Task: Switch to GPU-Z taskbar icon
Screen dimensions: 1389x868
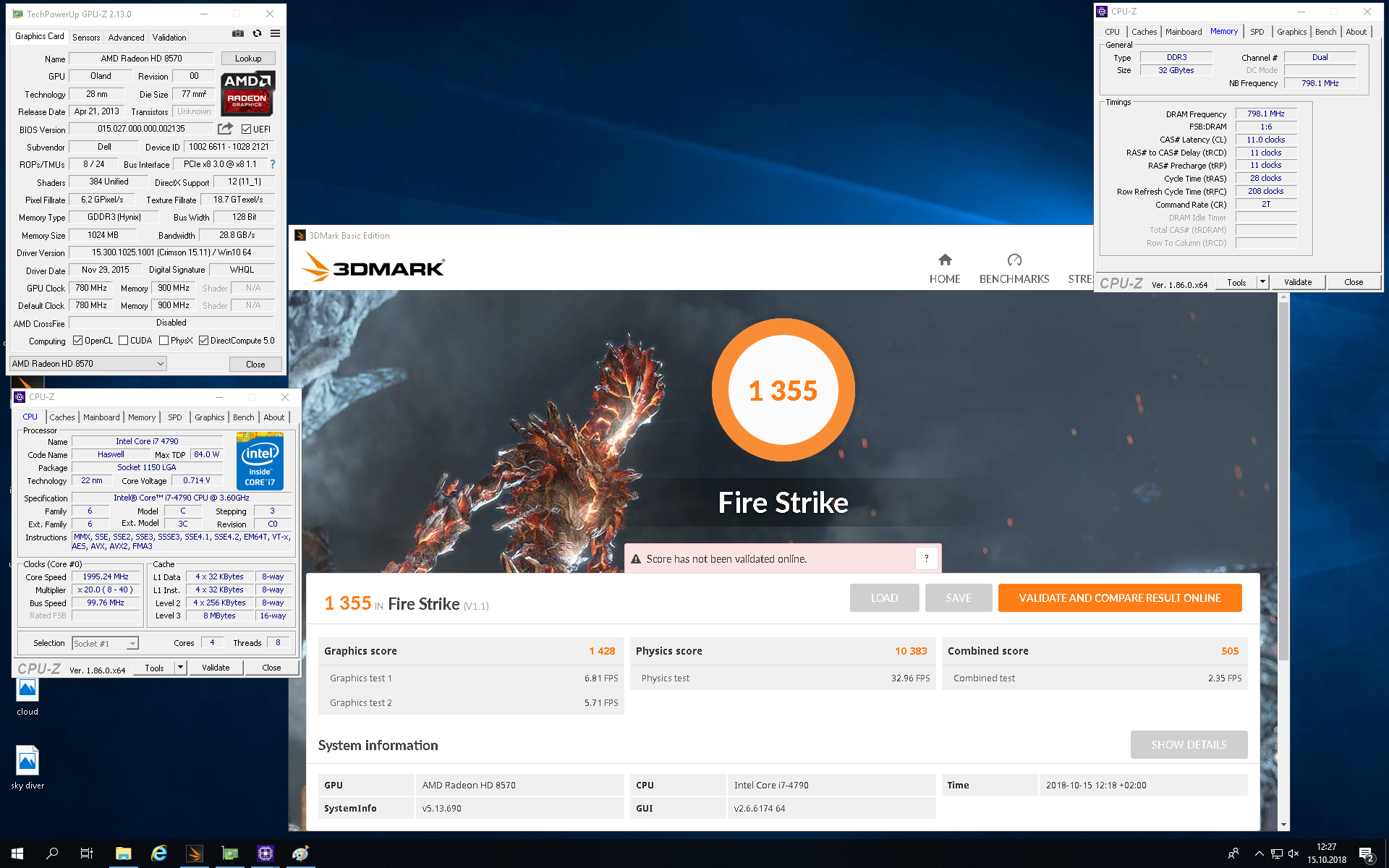Action: [x=230, y=854]
